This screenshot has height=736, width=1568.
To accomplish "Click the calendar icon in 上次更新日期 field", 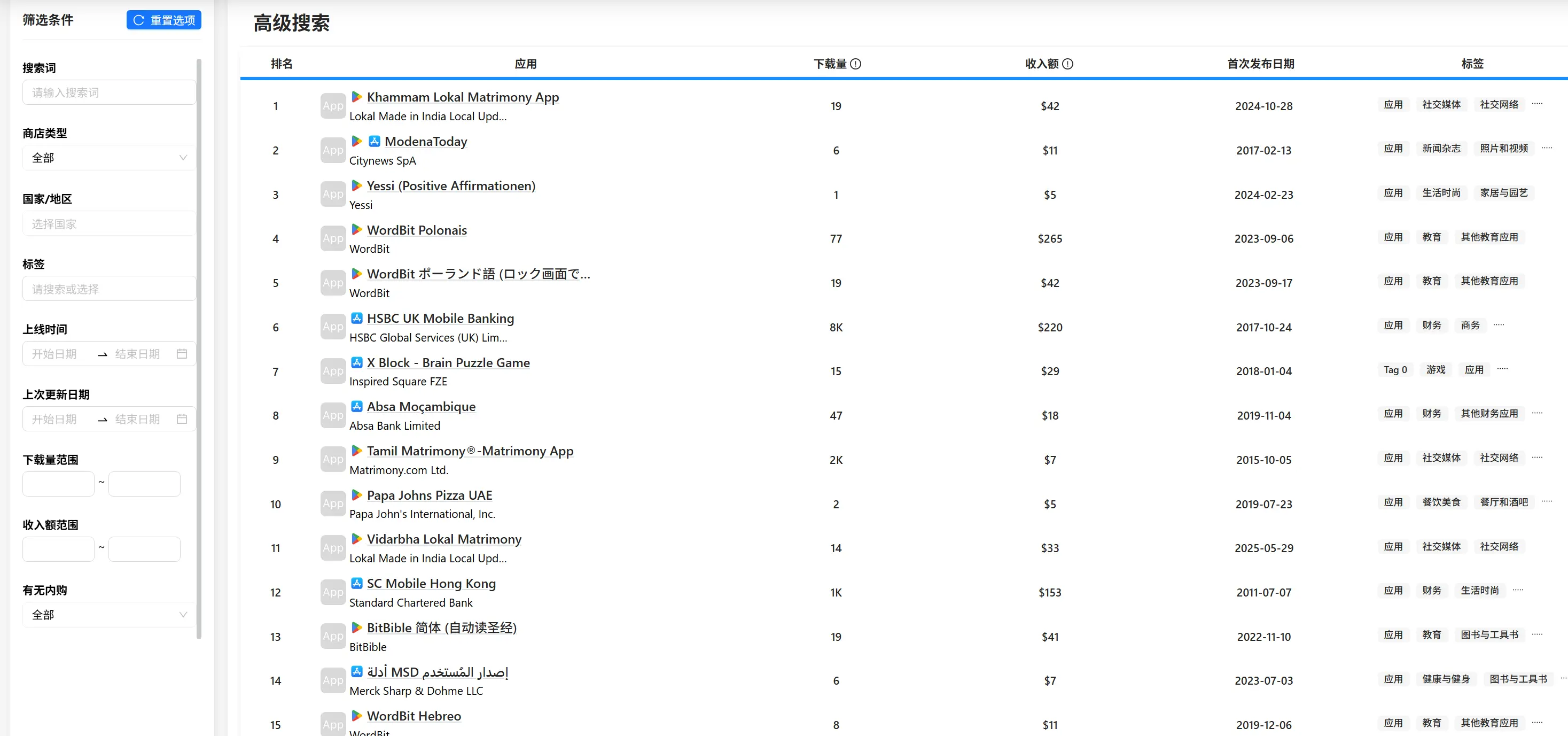I will (x=182, y=419).
